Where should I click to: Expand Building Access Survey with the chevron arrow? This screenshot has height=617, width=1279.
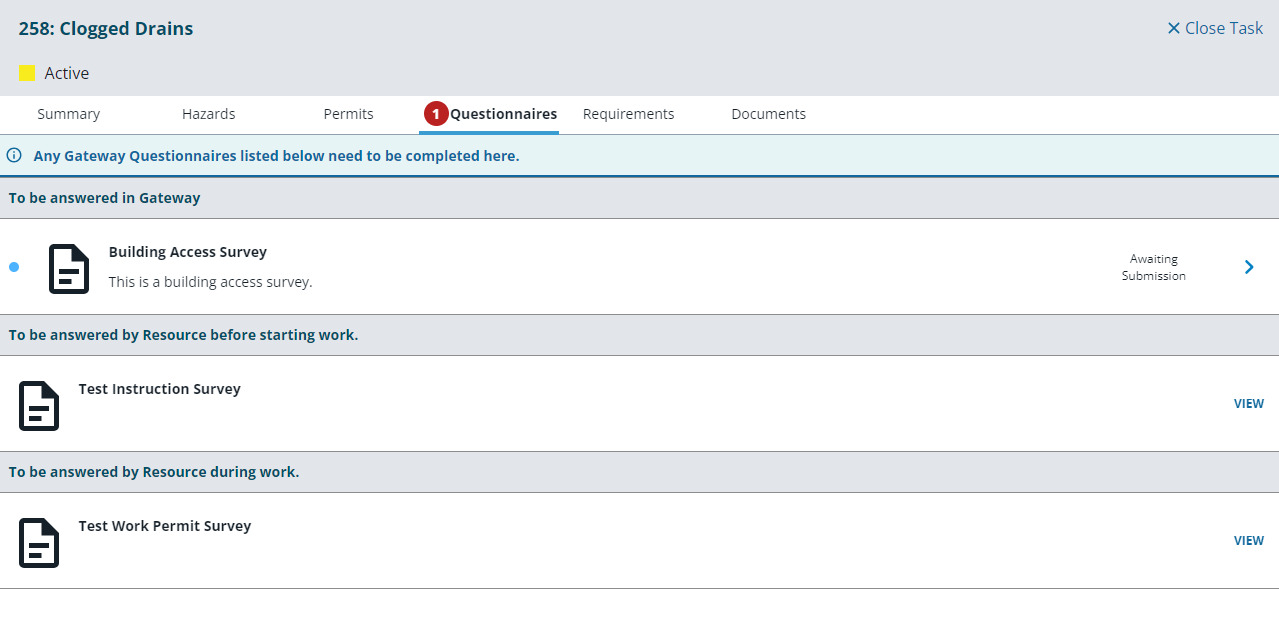(x=1249, y=267)
